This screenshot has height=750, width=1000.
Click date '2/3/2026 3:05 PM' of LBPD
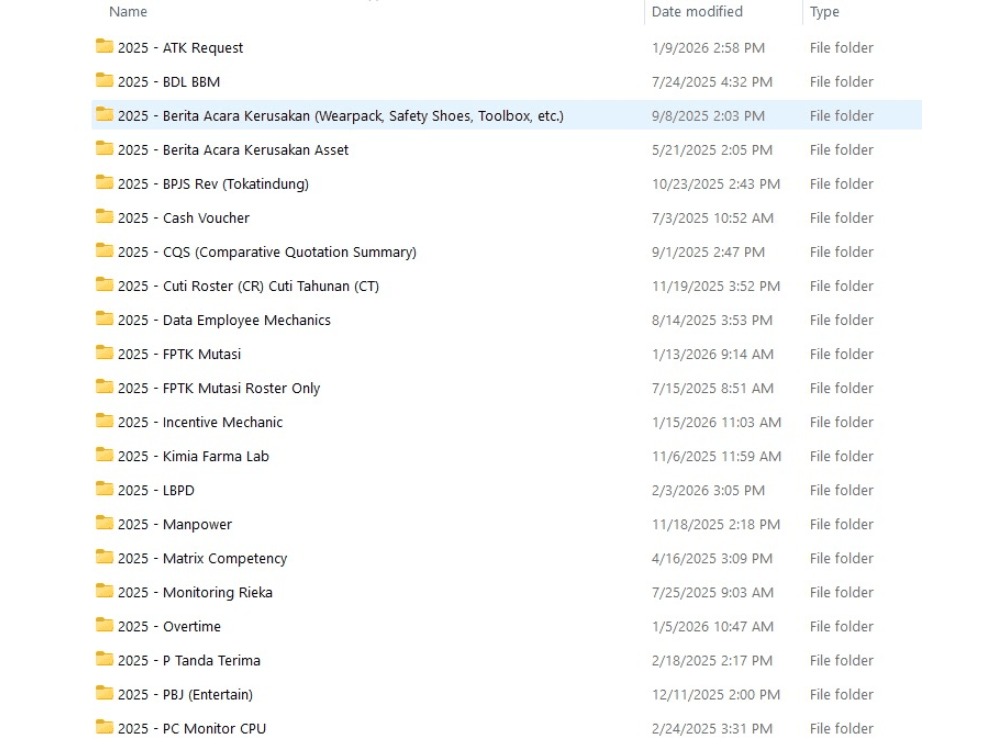[x=708, y=490]
